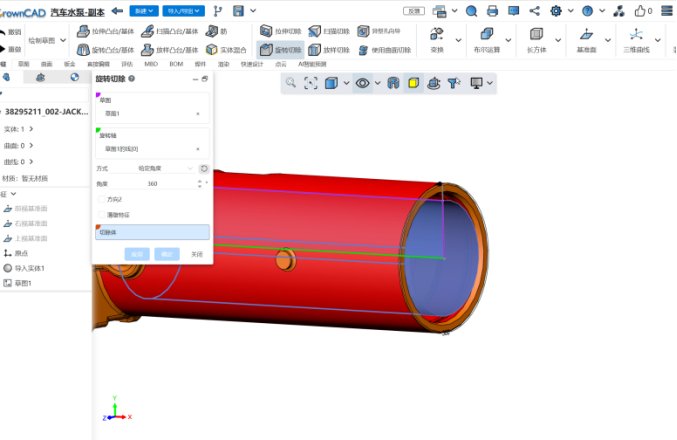Click the blue help question-mark icon

(x=587, y=11)
